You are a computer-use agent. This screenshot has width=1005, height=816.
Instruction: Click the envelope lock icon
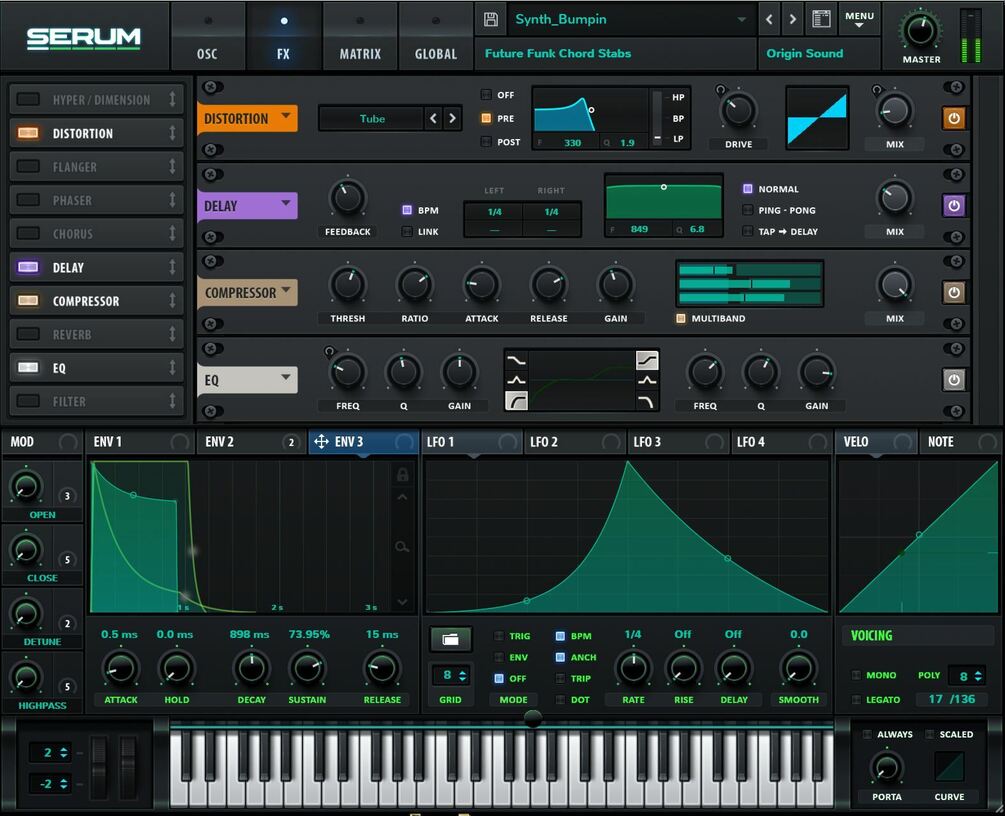tap(403, 474)
